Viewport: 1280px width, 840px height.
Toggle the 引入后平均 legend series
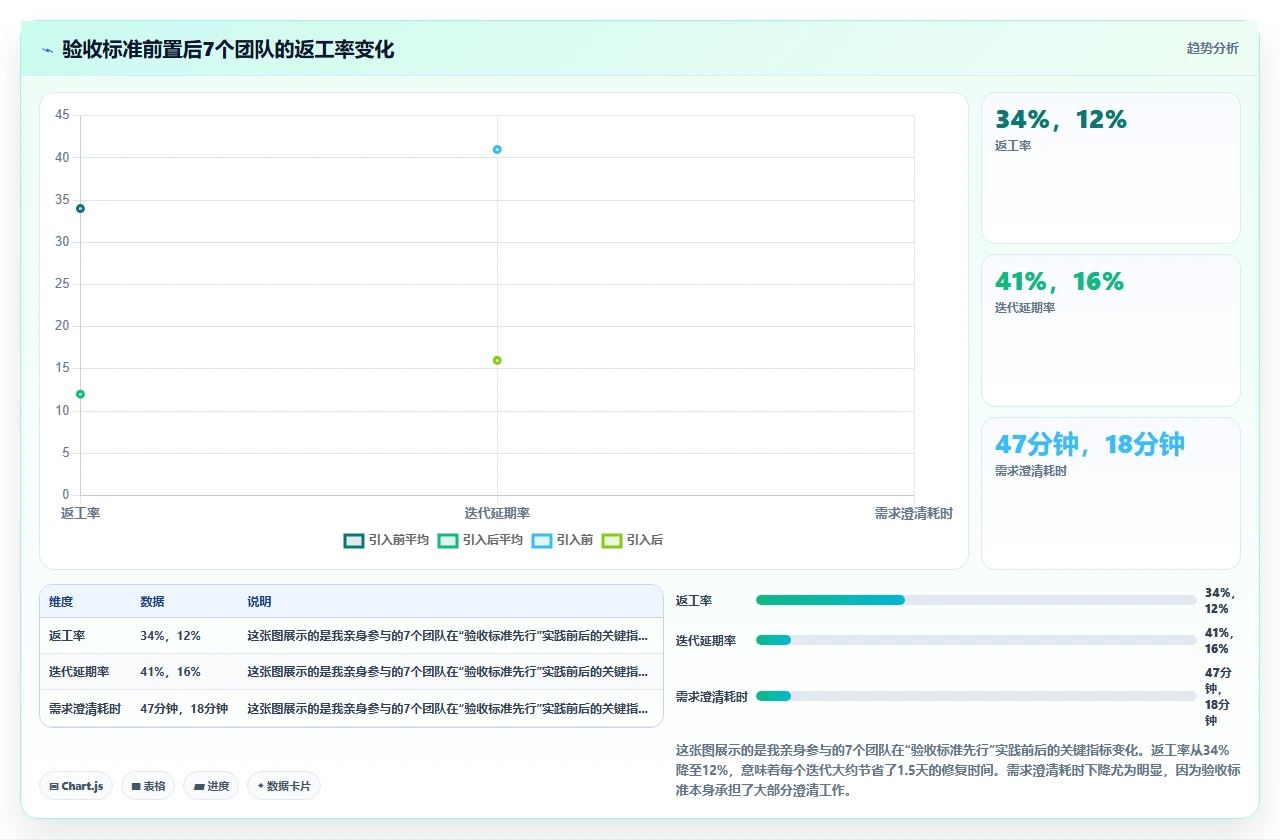pyautogui.click(x=480, y=540)
